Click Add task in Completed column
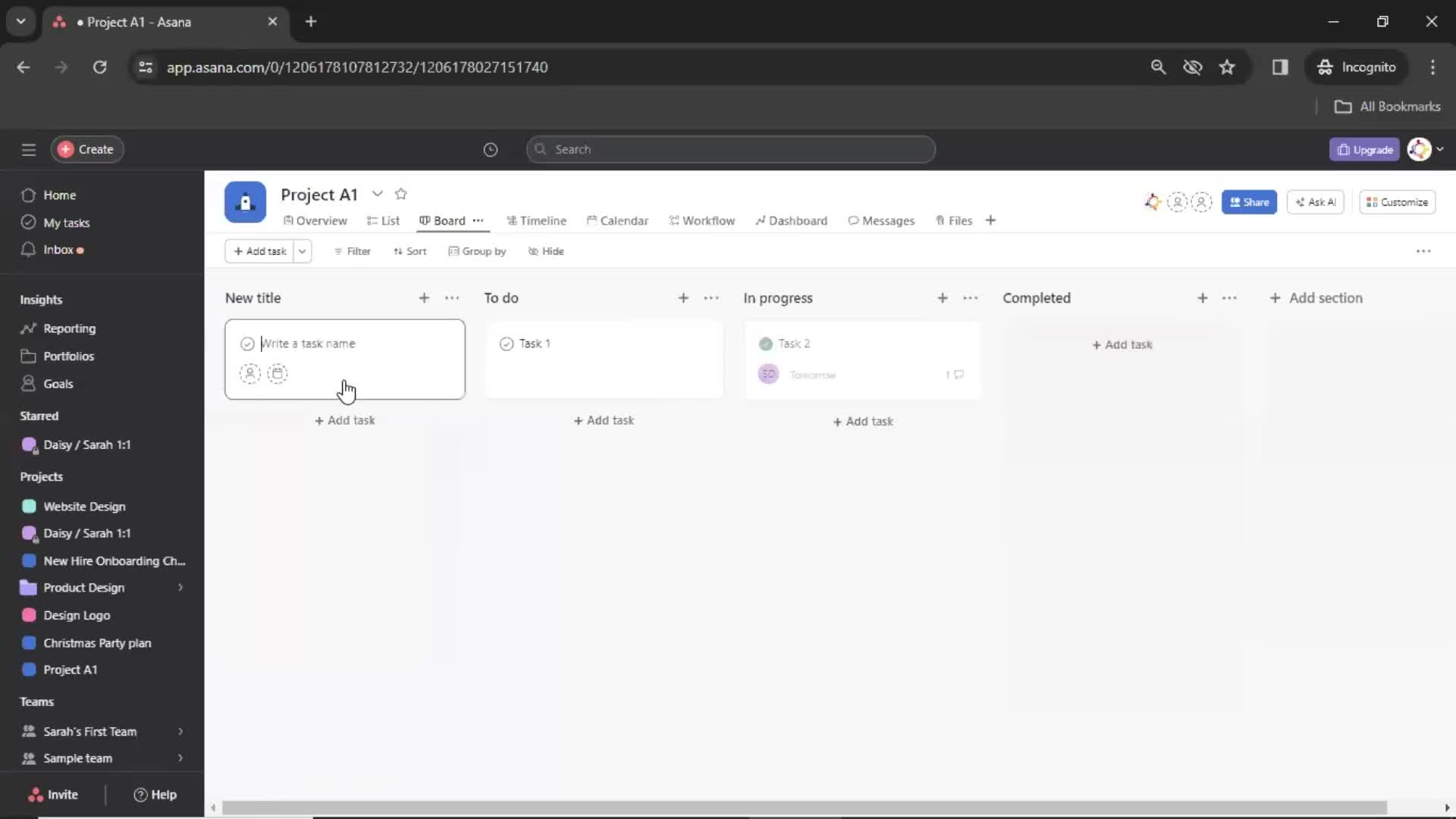Viewport: 1456px width, 819px height. 1121,344
